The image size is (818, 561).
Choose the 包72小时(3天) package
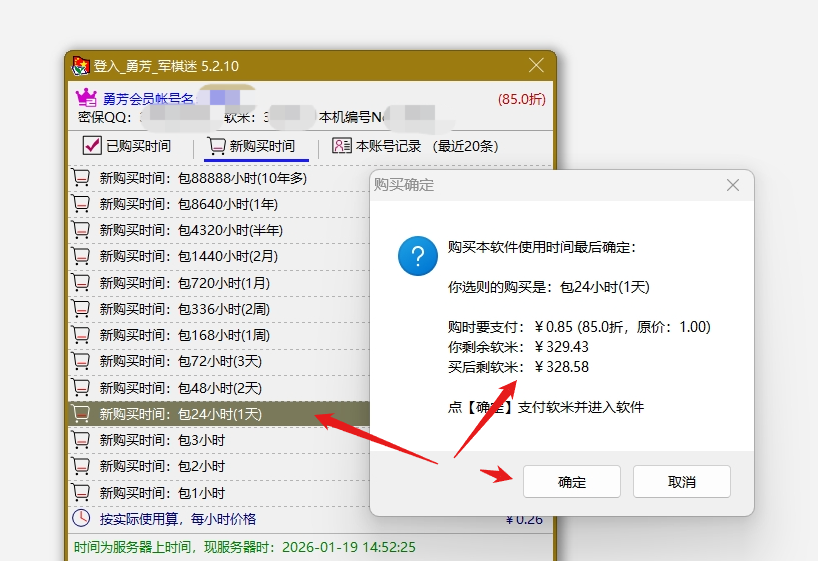pos(190,361)
